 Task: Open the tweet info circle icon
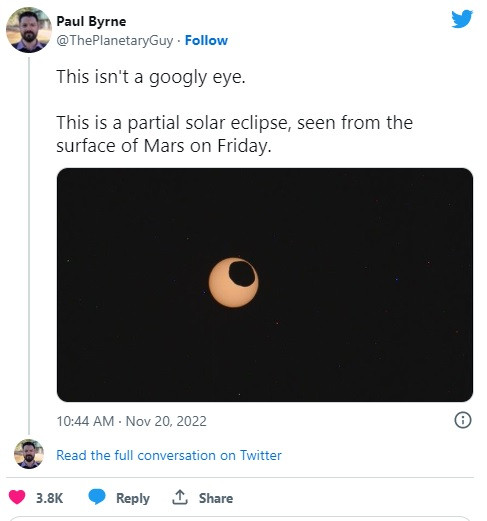463,420
